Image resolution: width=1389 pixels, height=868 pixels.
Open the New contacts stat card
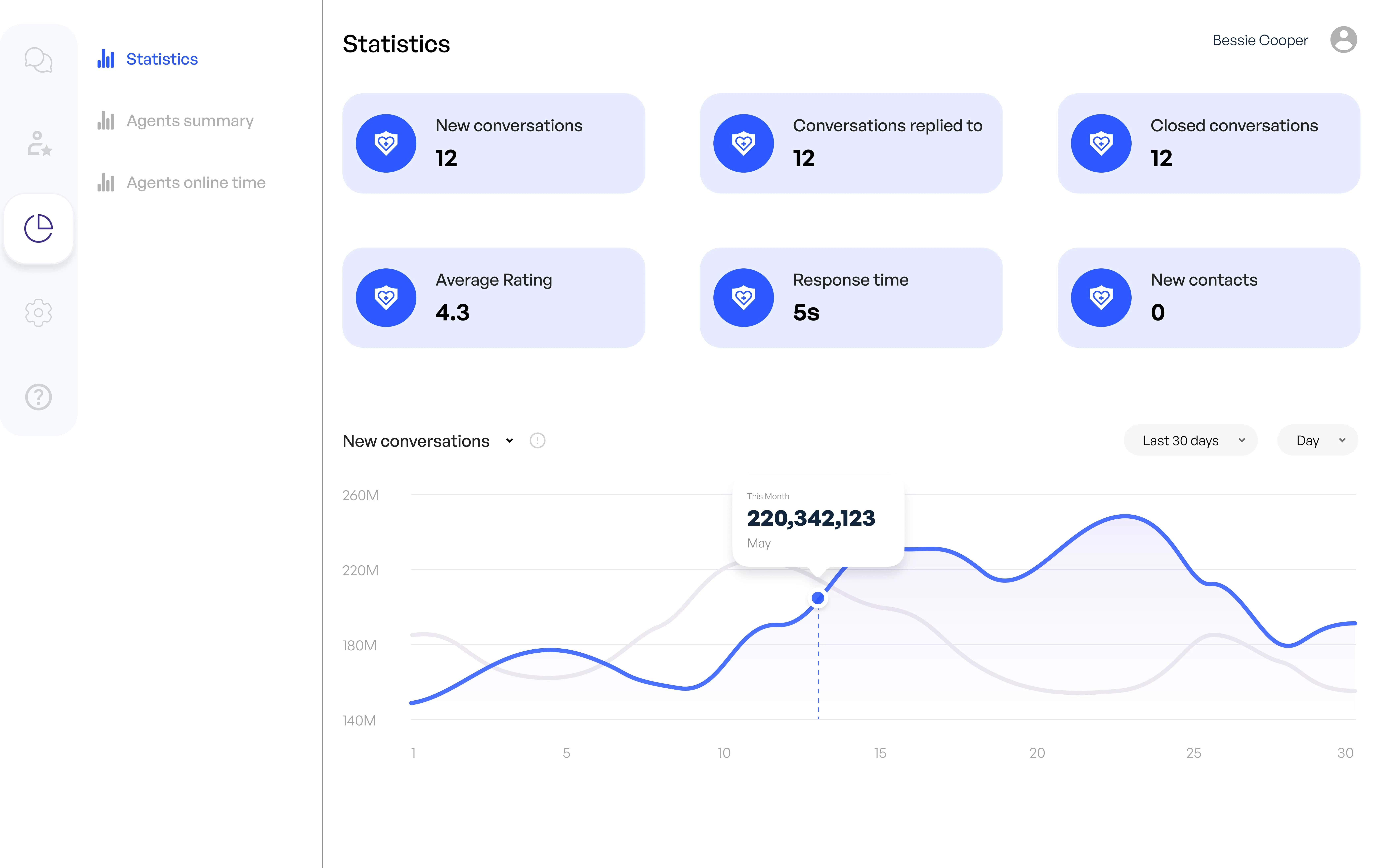(x=1209, y=297)
